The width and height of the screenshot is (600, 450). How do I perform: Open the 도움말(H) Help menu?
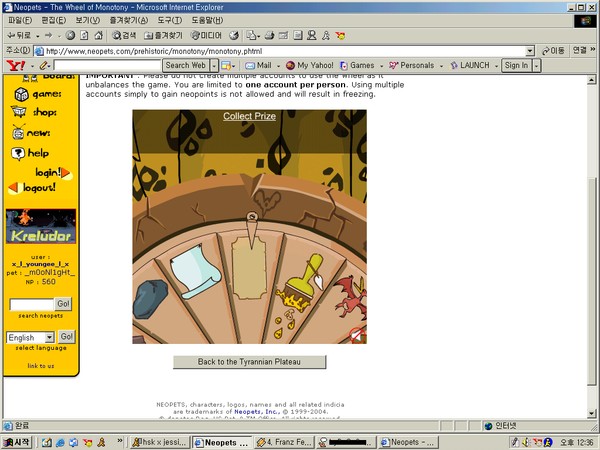pos(207,20)
